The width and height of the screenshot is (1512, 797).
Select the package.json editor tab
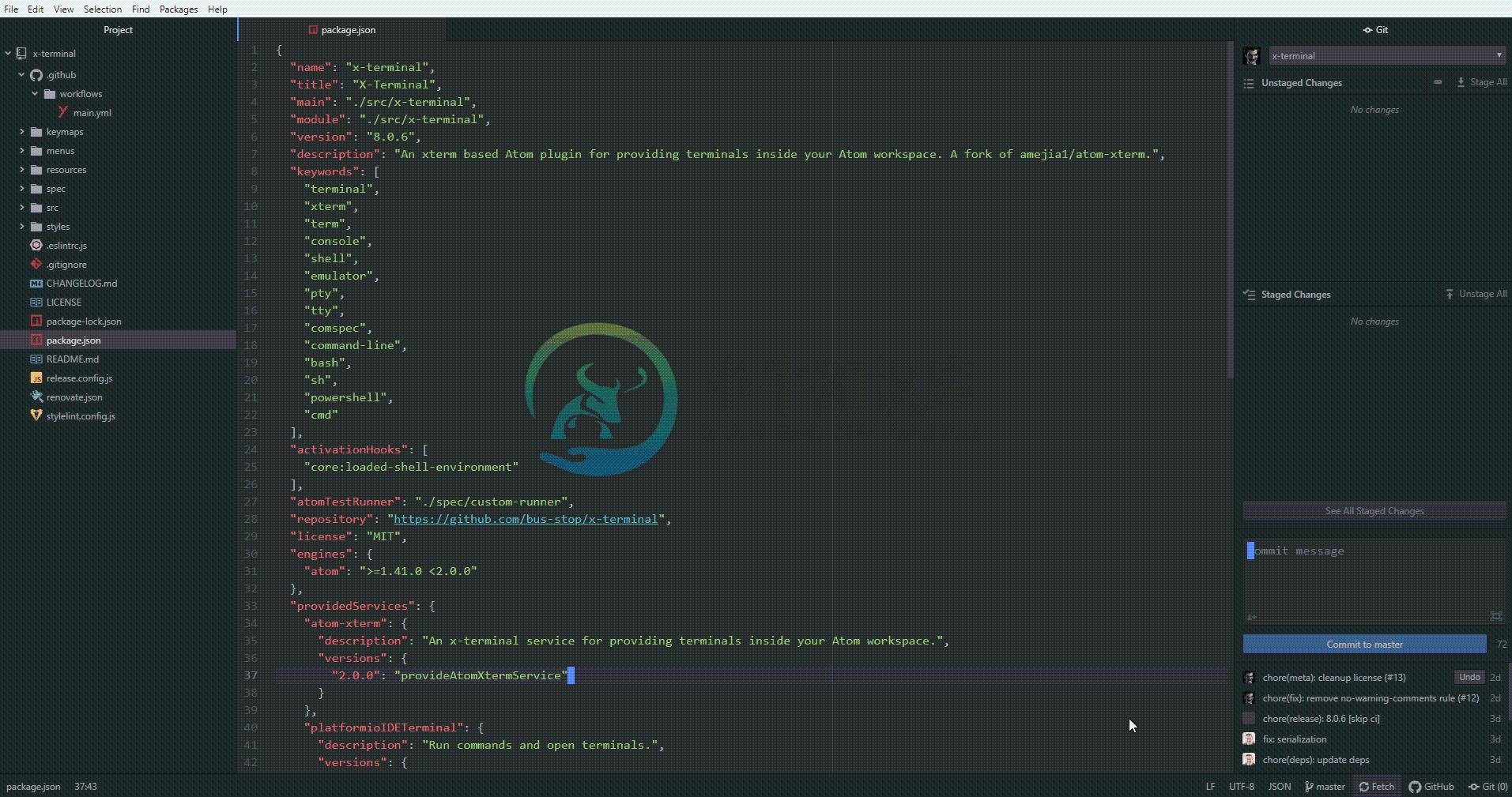click(341, 30)
